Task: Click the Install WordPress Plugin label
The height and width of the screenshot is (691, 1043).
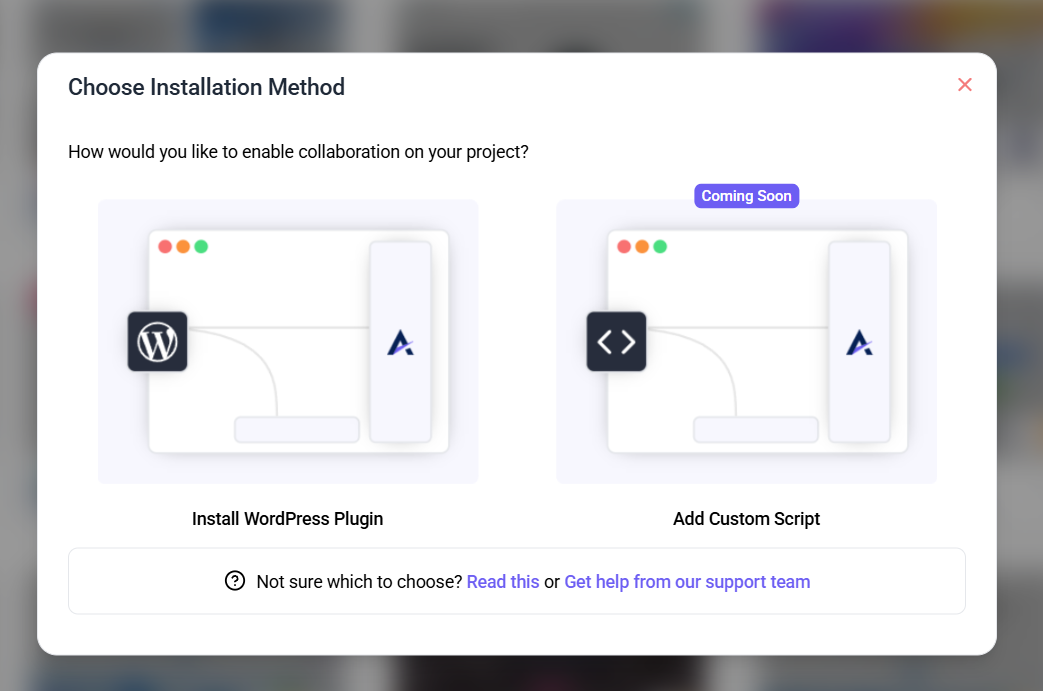Action: [x=287, y=519]
